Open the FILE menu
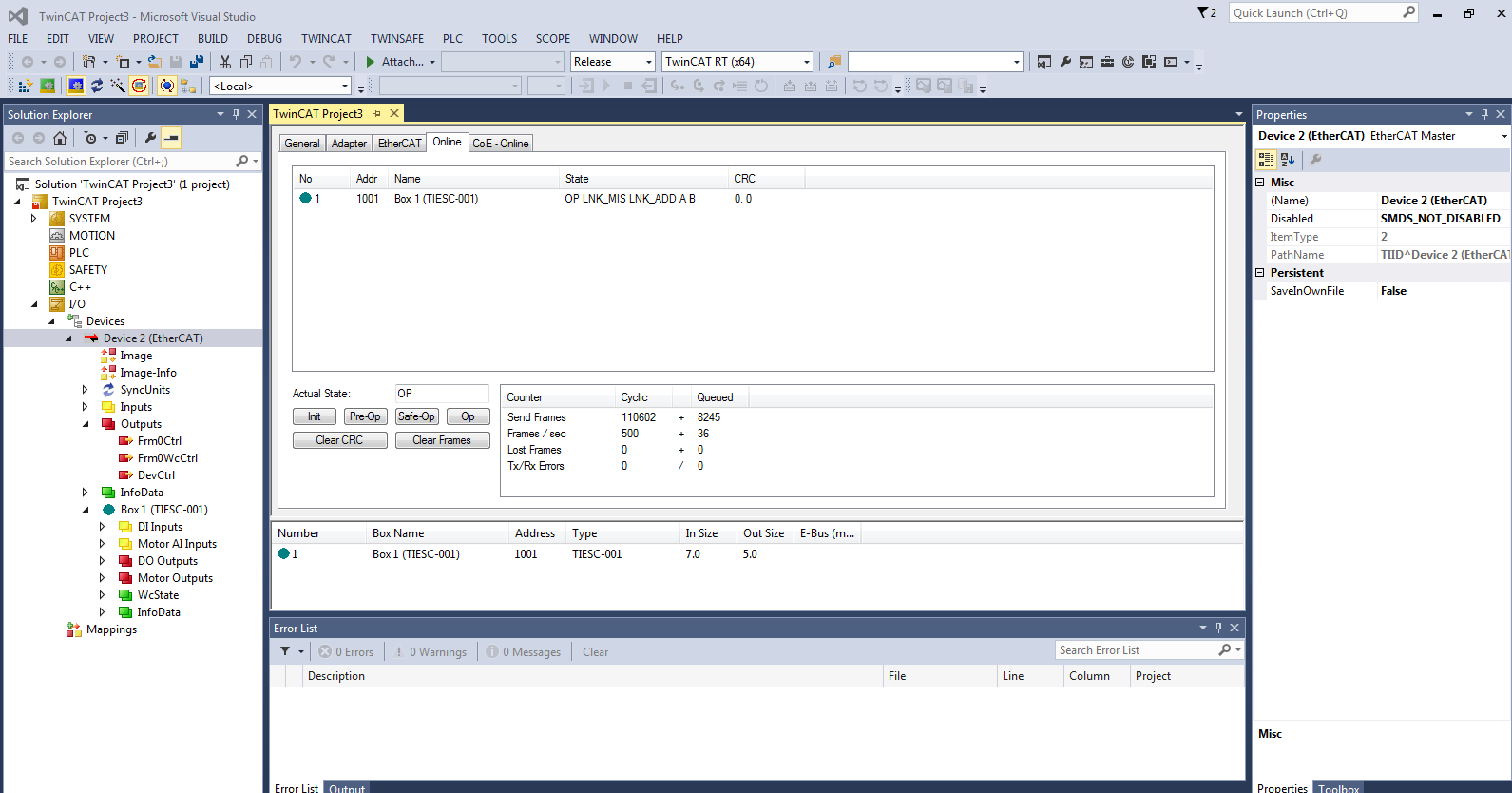 pos(18,39)
